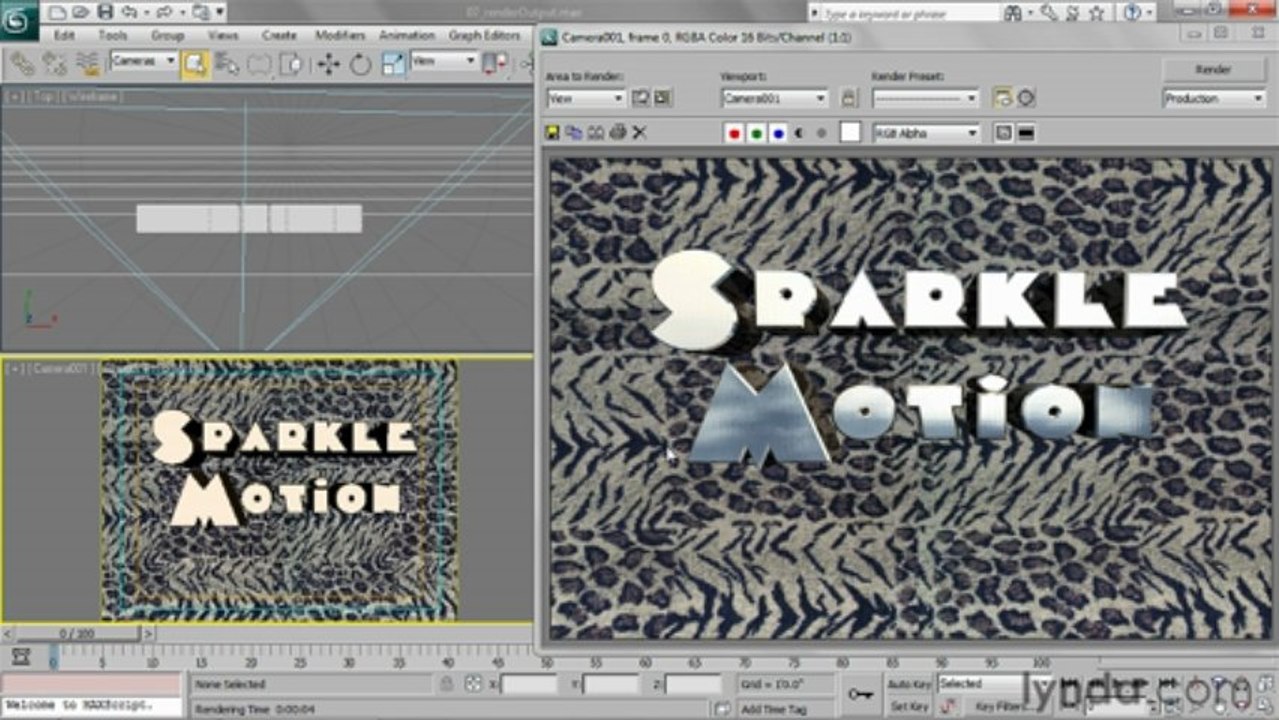Image resolution: width=1279 pixels, height=720 pixels.
Task: Open the RGB Alpha channel dropdown
Action: pos(926,133)
